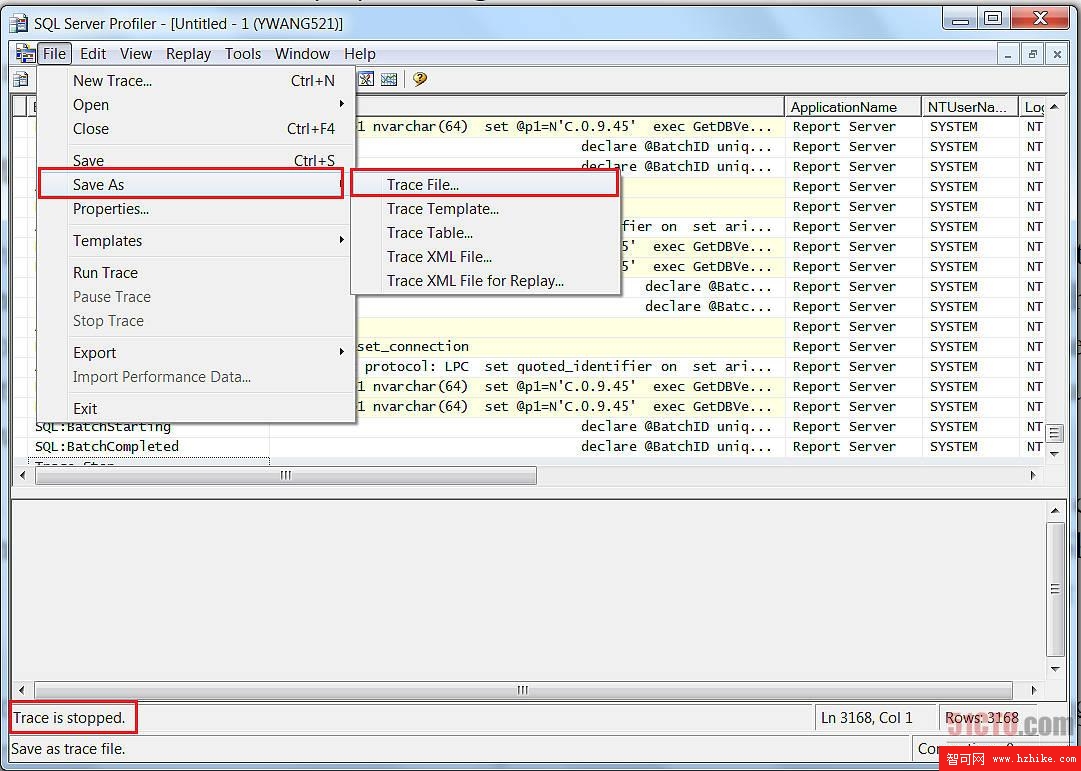Open the Performance Monitor toolbar icon
The width and height of the screenshot is (1081, 771).
tap(389, 79)
